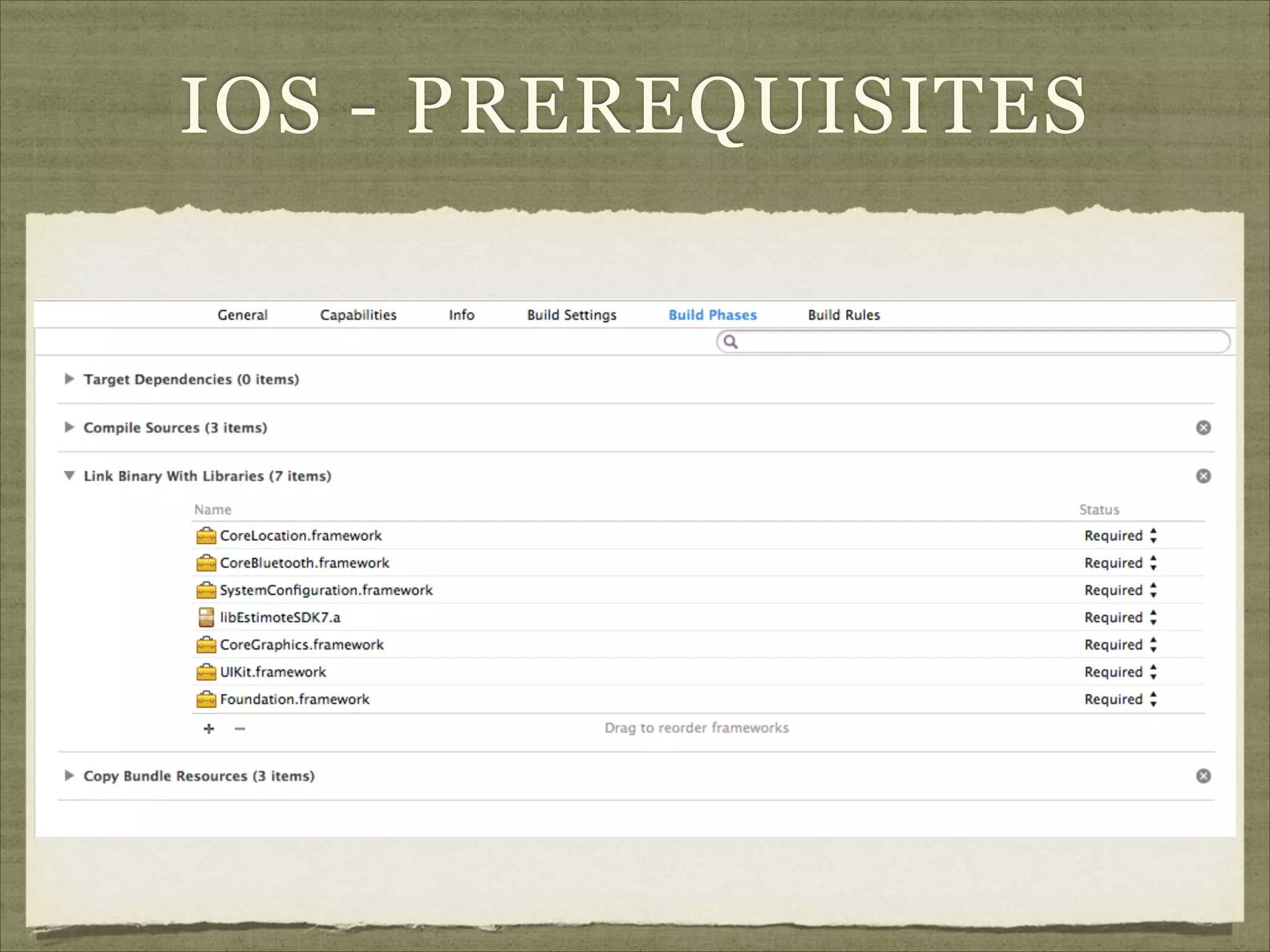Click the libEstimoteSDK7.a library icon
The height and width of the screenshot is (952, 1270).
206,617
